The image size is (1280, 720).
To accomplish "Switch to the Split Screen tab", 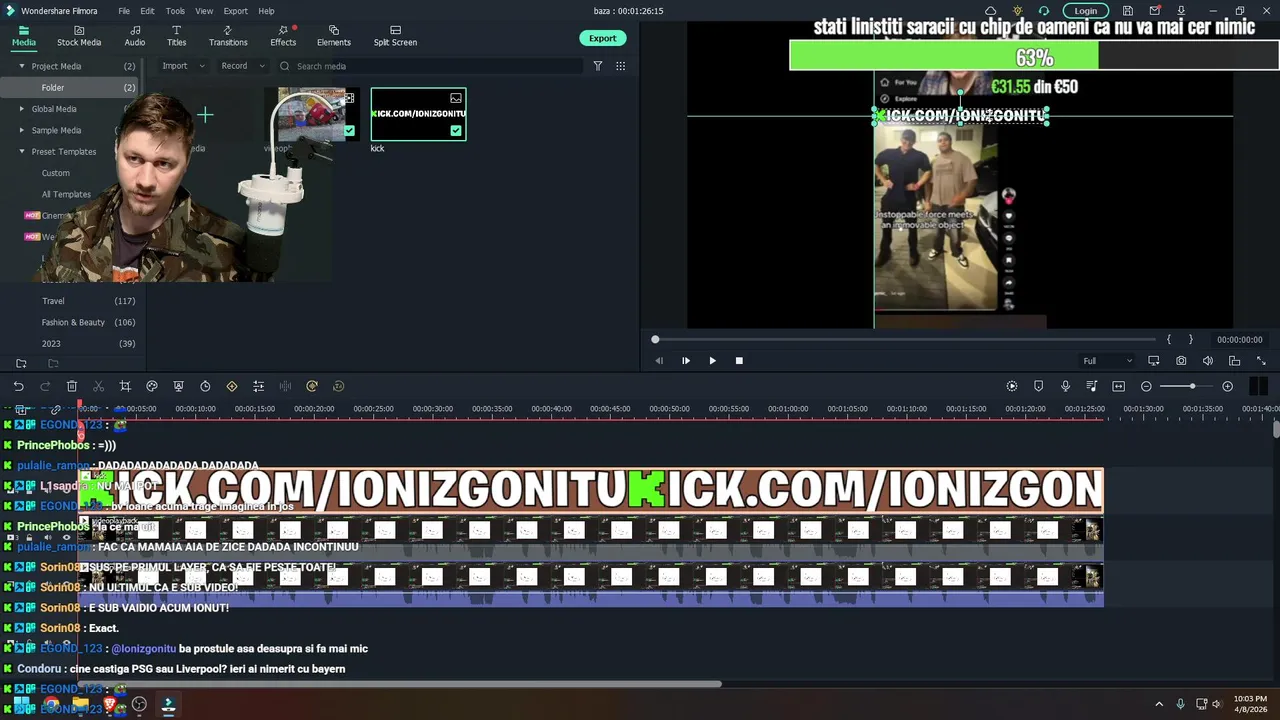I will [395, 36].
